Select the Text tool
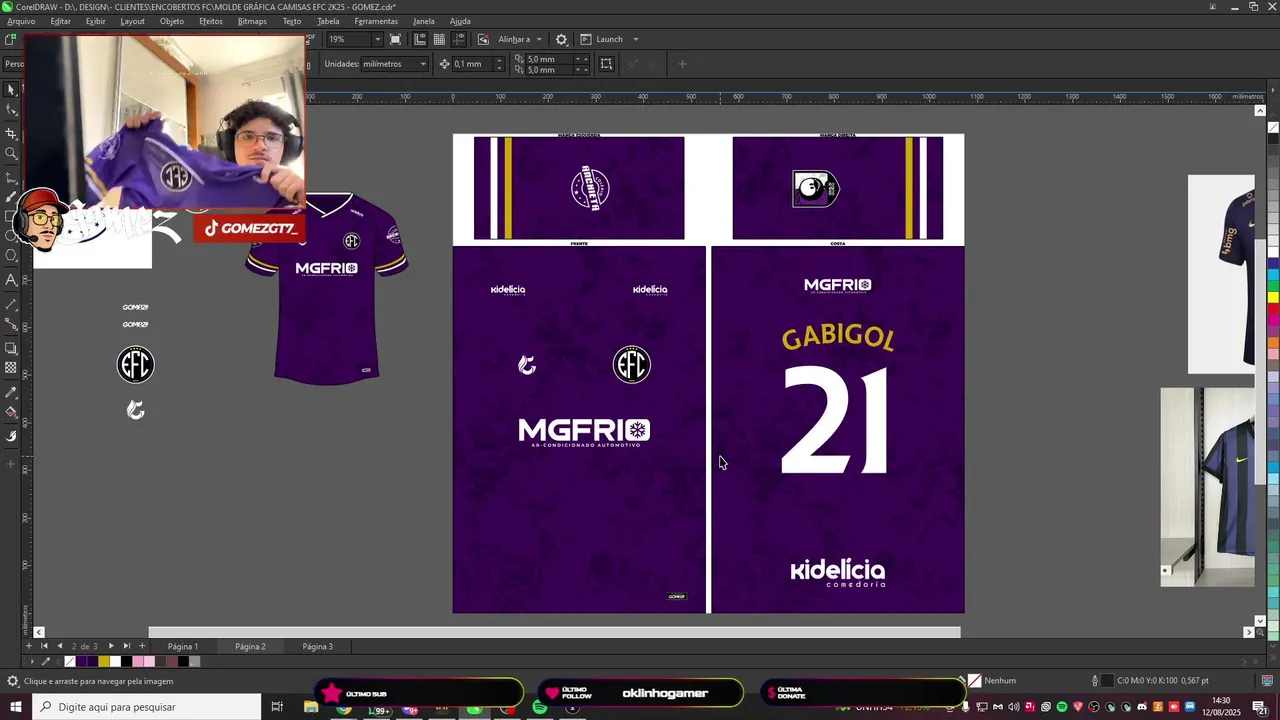 click(11, 280)
